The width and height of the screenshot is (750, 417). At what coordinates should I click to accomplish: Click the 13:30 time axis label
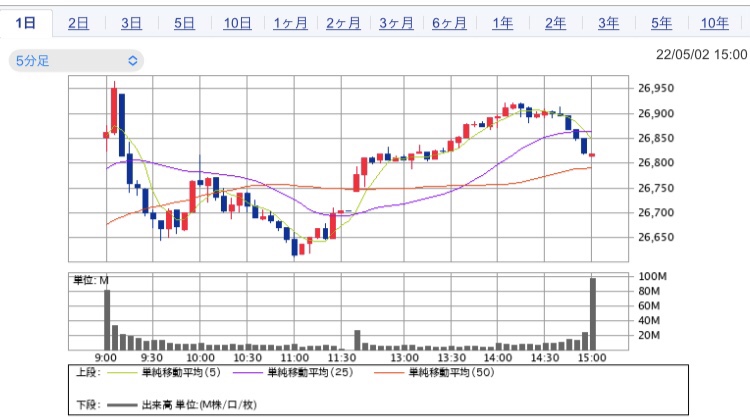click(452, 358)
